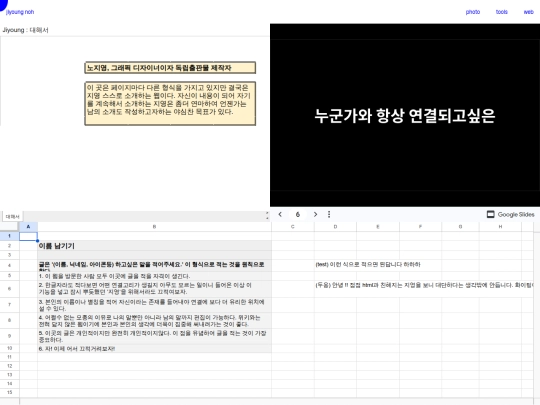Click rule 1 text cell in row 5
The width and height of the screenshot is (540, 405).
coord(154,276)
